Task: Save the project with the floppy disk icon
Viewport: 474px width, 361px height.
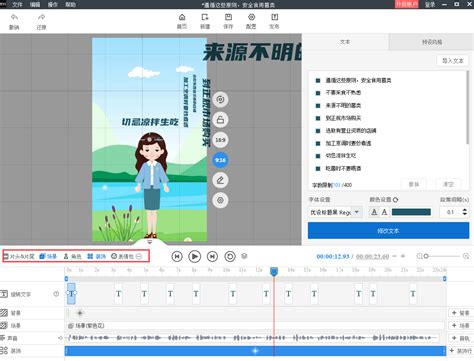Action: (228, 17)
